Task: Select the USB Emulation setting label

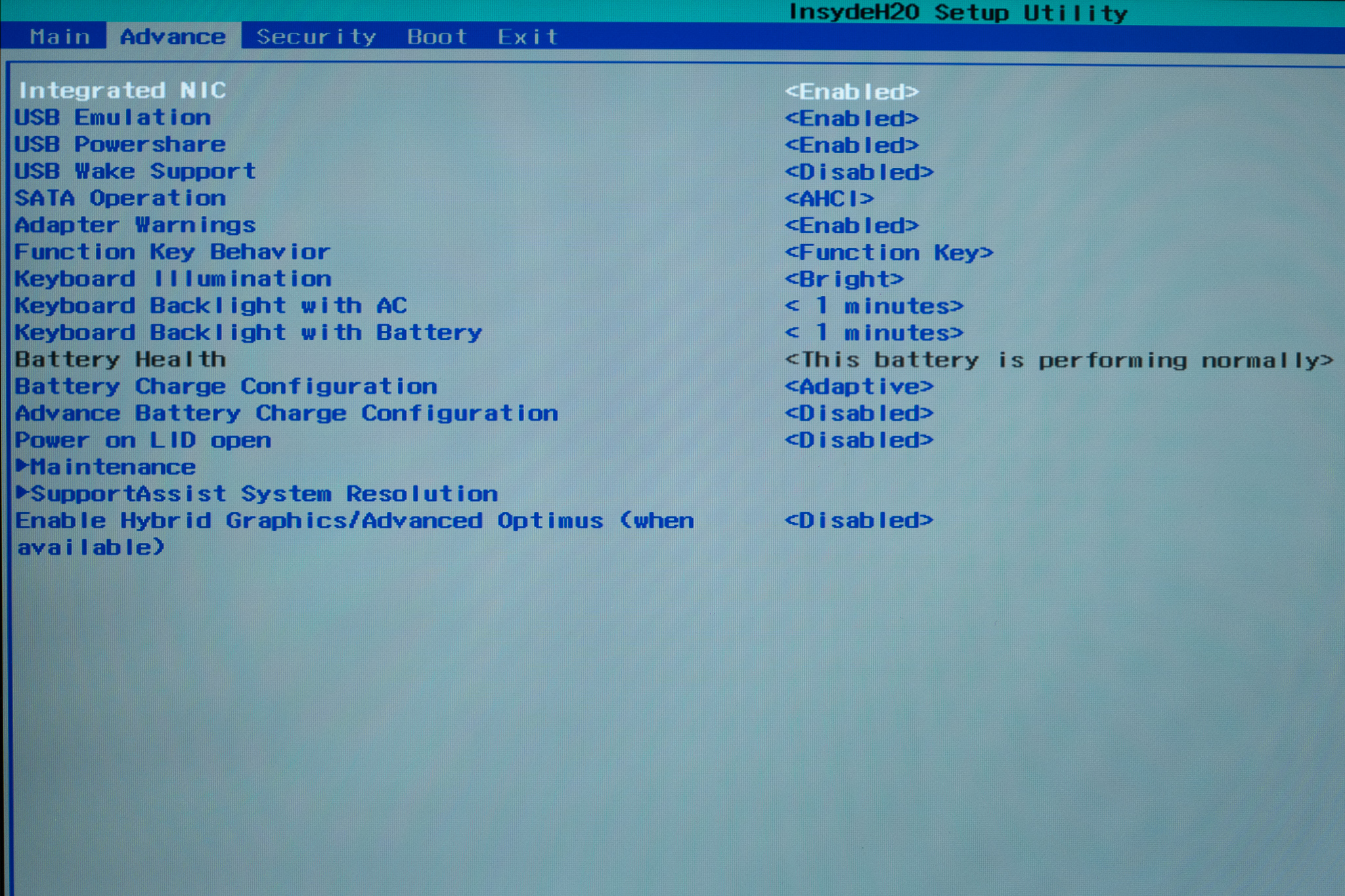Action: (x=113, y=117)
